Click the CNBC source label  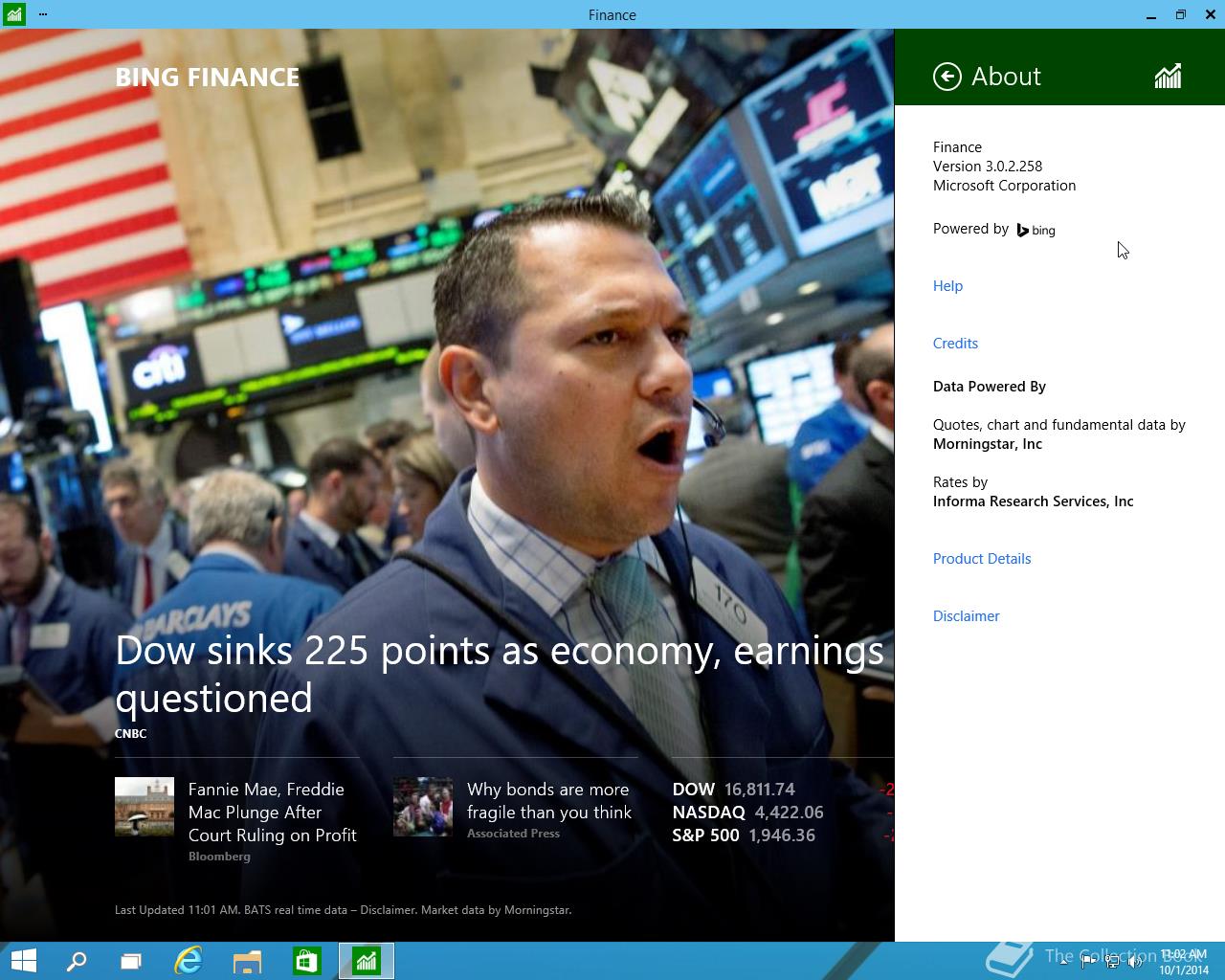coord(131,734)
